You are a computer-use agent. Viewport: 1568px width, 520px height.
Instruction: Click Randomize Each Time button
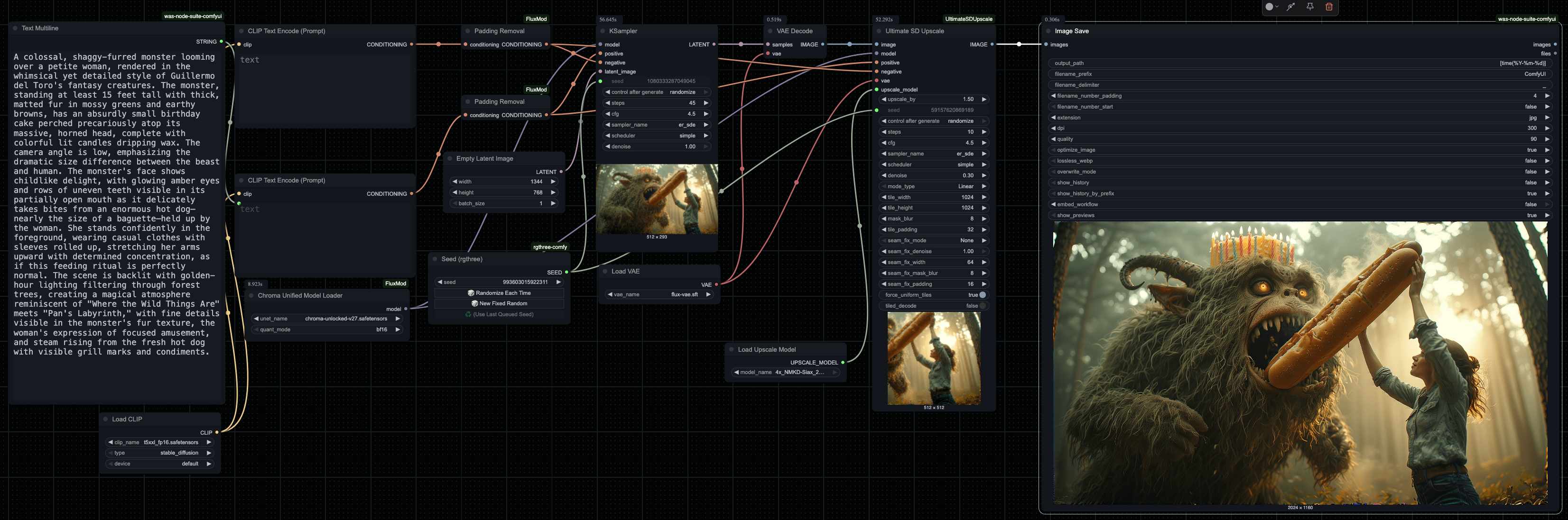pos(499,293)
